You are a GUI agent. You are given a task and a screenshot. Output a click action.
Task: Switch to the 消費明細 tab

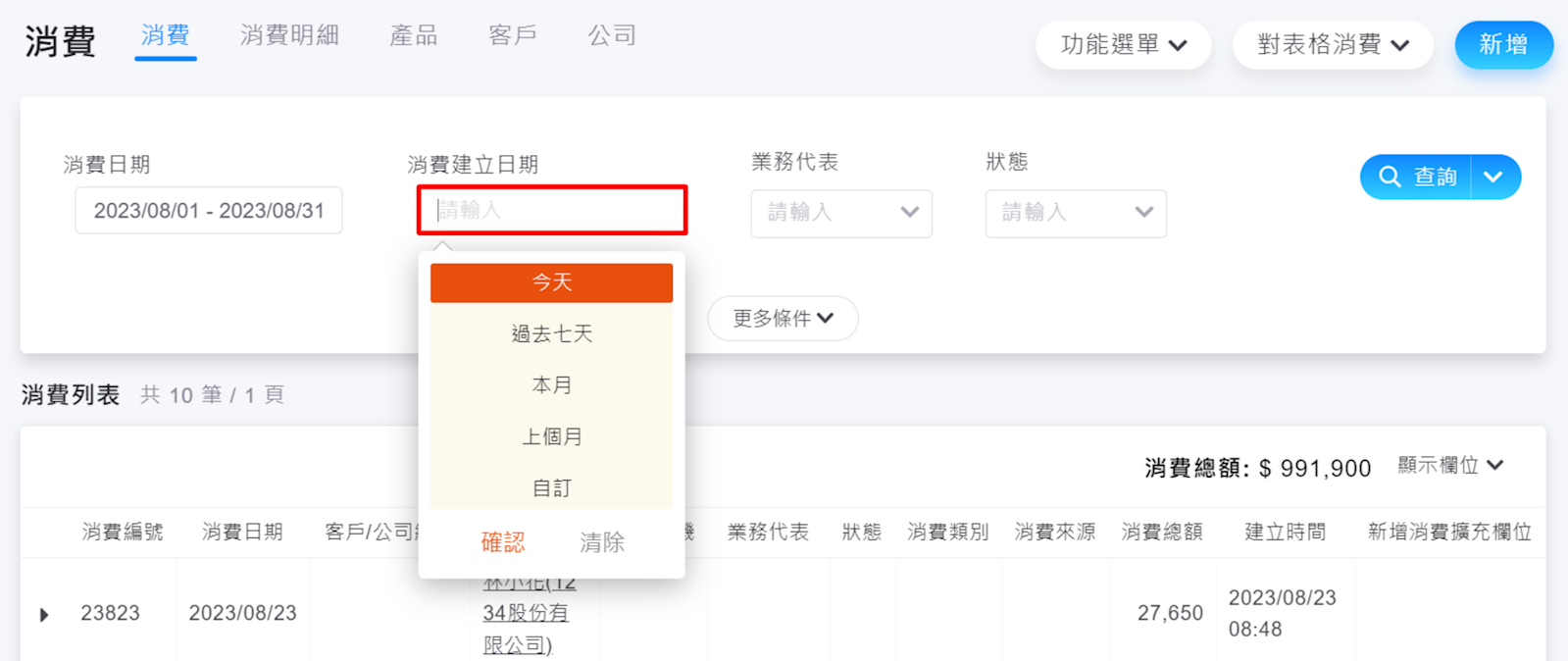(x=289, y=36)
